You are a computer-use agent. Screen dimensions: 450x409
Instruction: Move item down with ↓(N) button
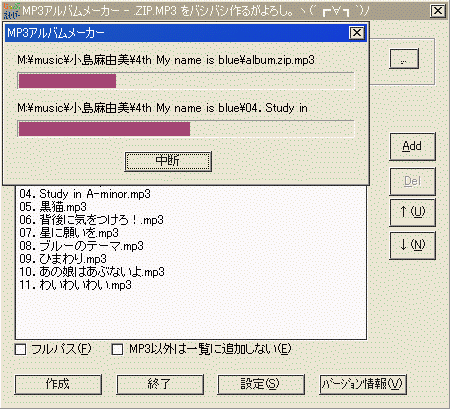click(x=412, y=245)
